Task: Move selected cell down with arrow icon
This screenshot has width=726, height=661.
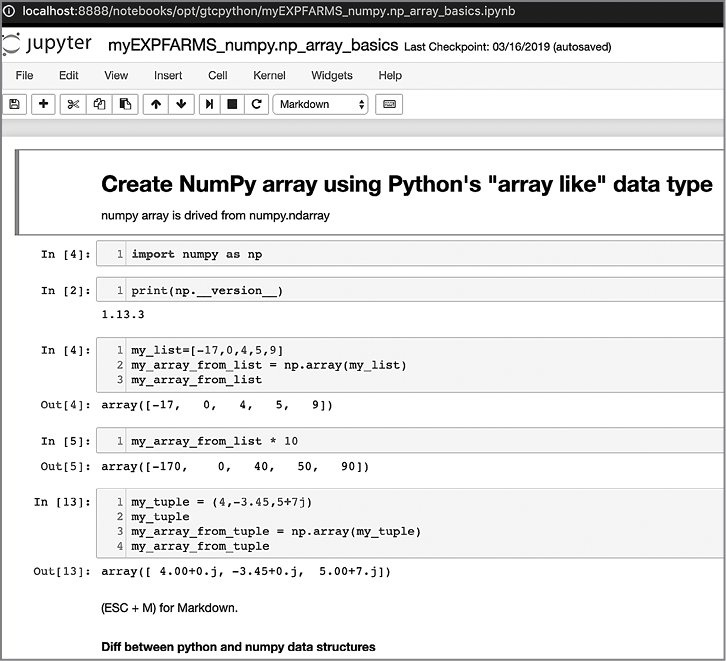Action: 181,104
